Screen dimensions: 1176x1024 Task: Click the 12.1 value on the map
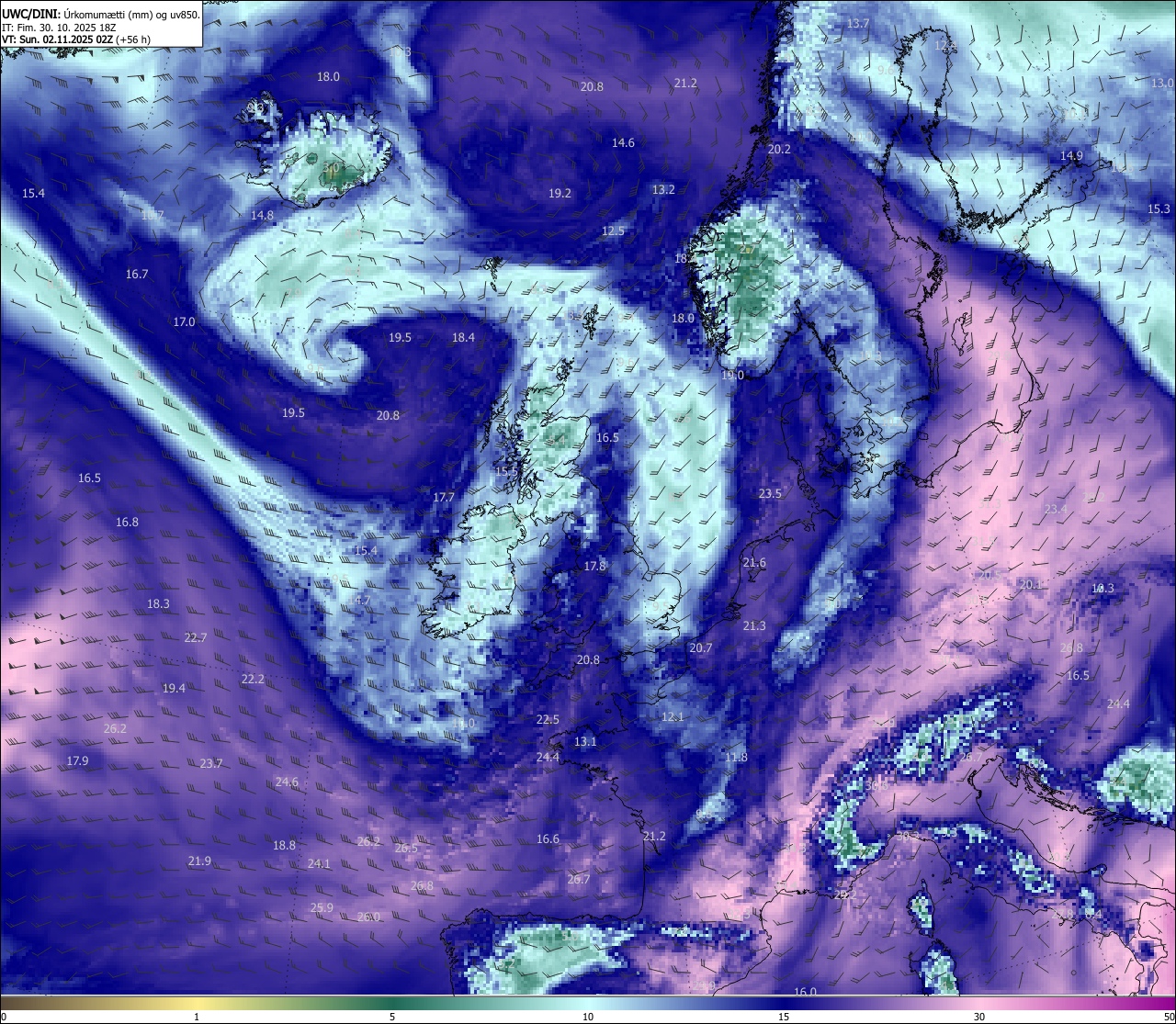673,716
